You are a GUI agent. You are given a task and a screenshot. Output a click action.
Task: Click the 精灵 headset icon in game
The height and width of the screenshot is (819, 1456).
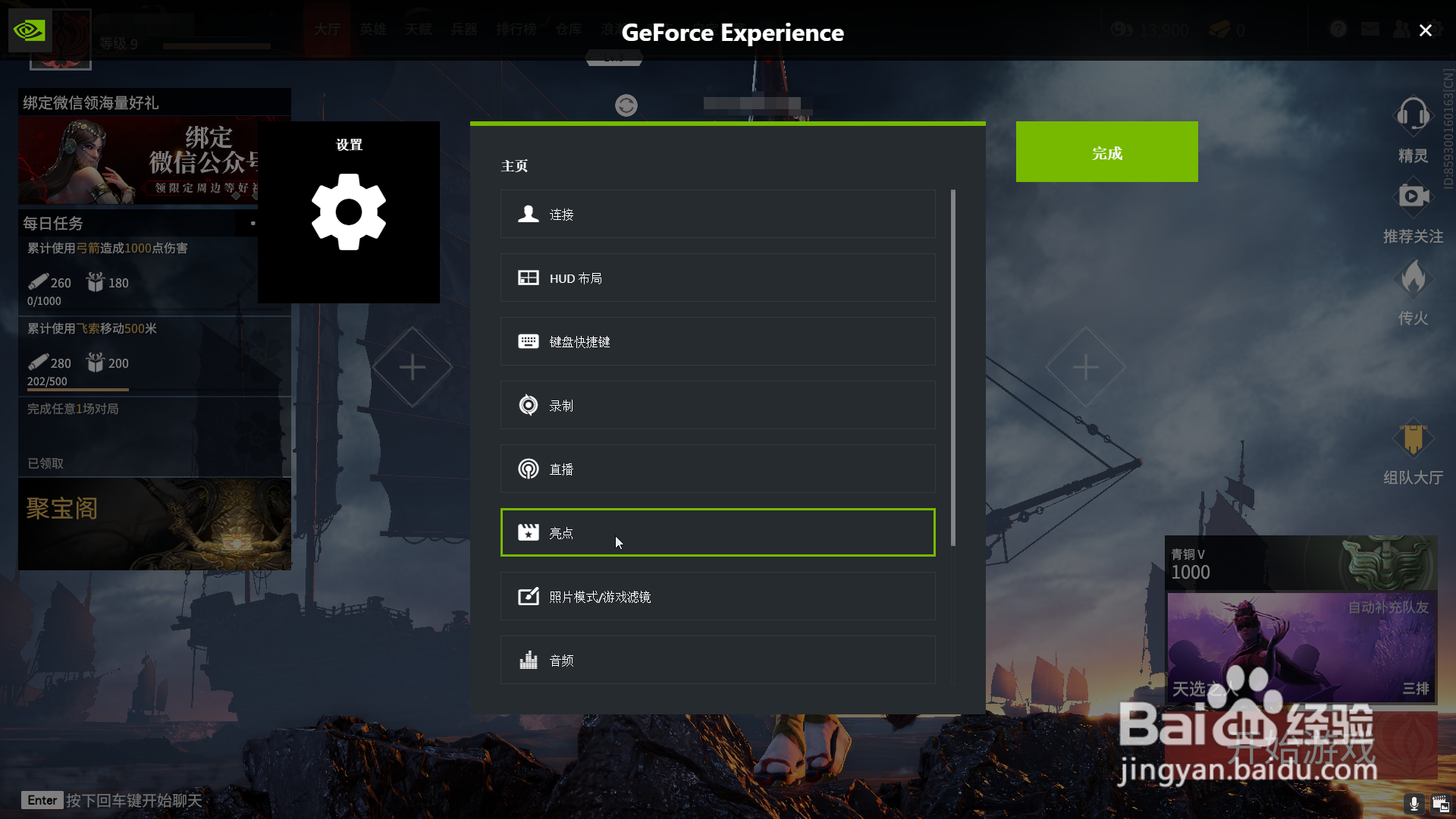(x=1413, y=116)
